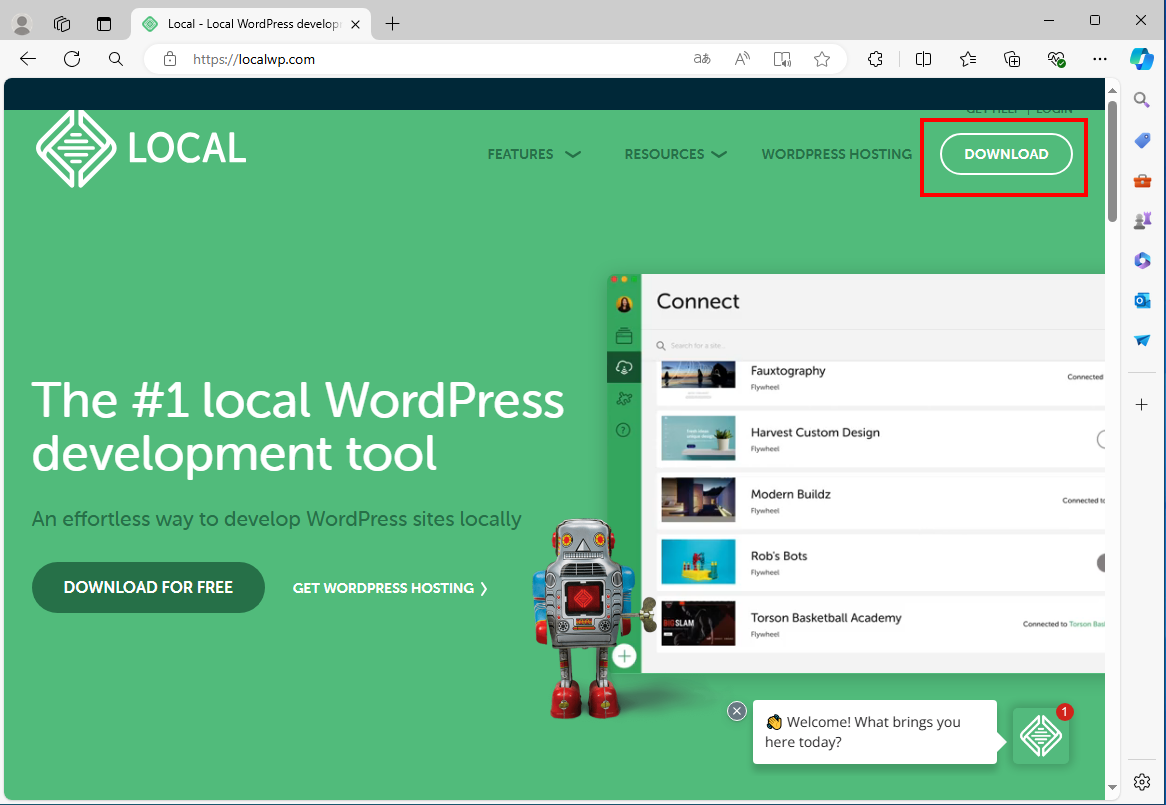Open Copilot in the Edge sidebar
1166x805 pixels.
1141,58
